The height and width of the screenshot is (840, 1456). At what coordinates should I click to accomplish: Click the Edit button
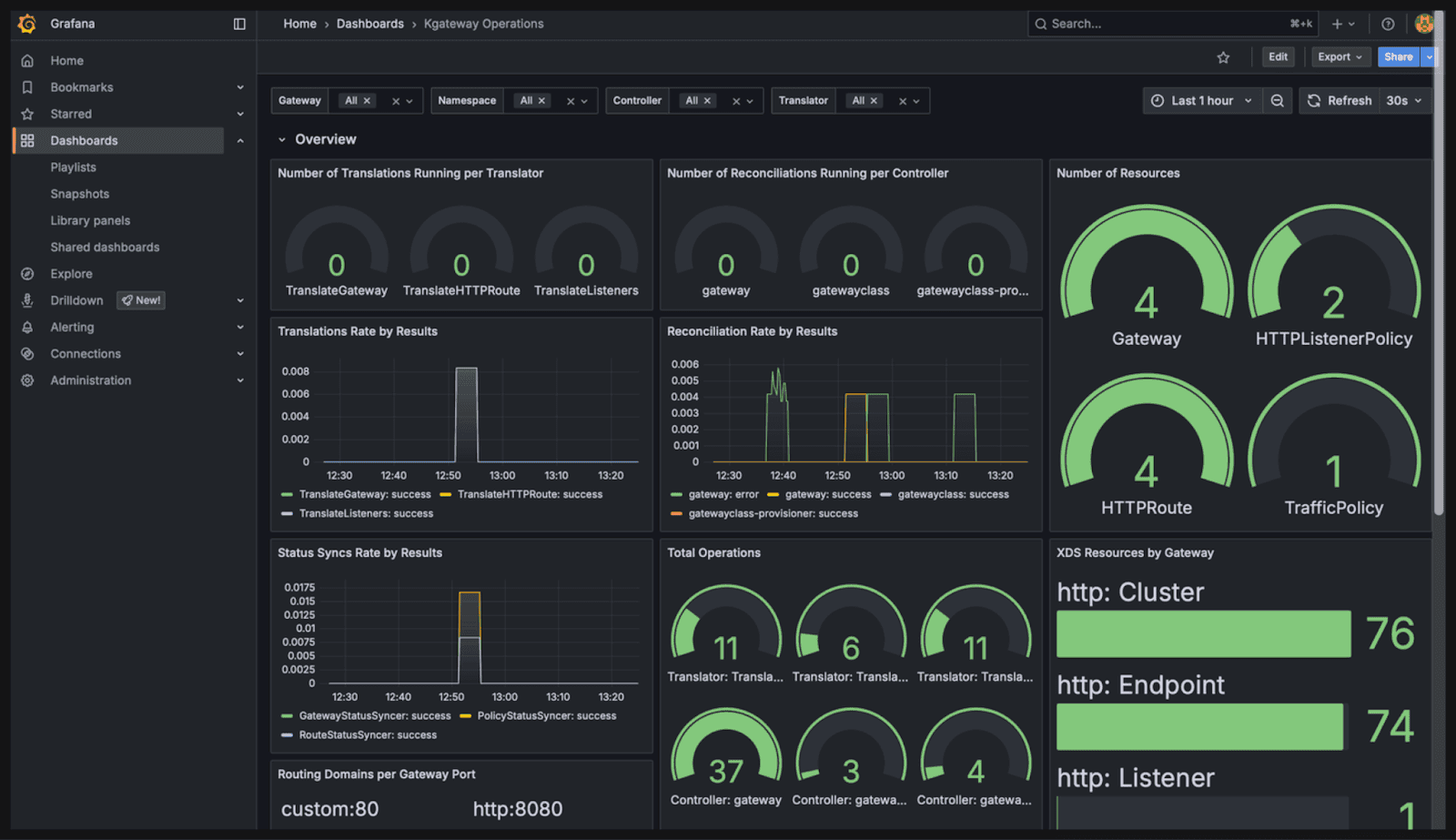tap(1277, 56)
